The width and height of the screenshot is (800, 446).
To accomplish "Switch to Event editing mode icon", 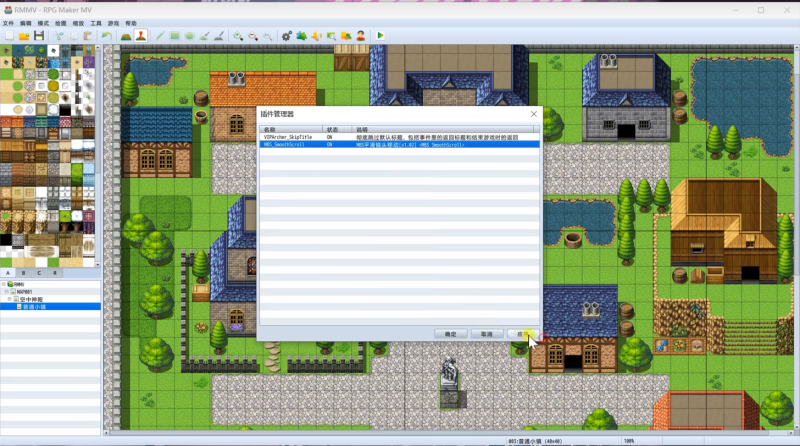I will tap(141, 36).
